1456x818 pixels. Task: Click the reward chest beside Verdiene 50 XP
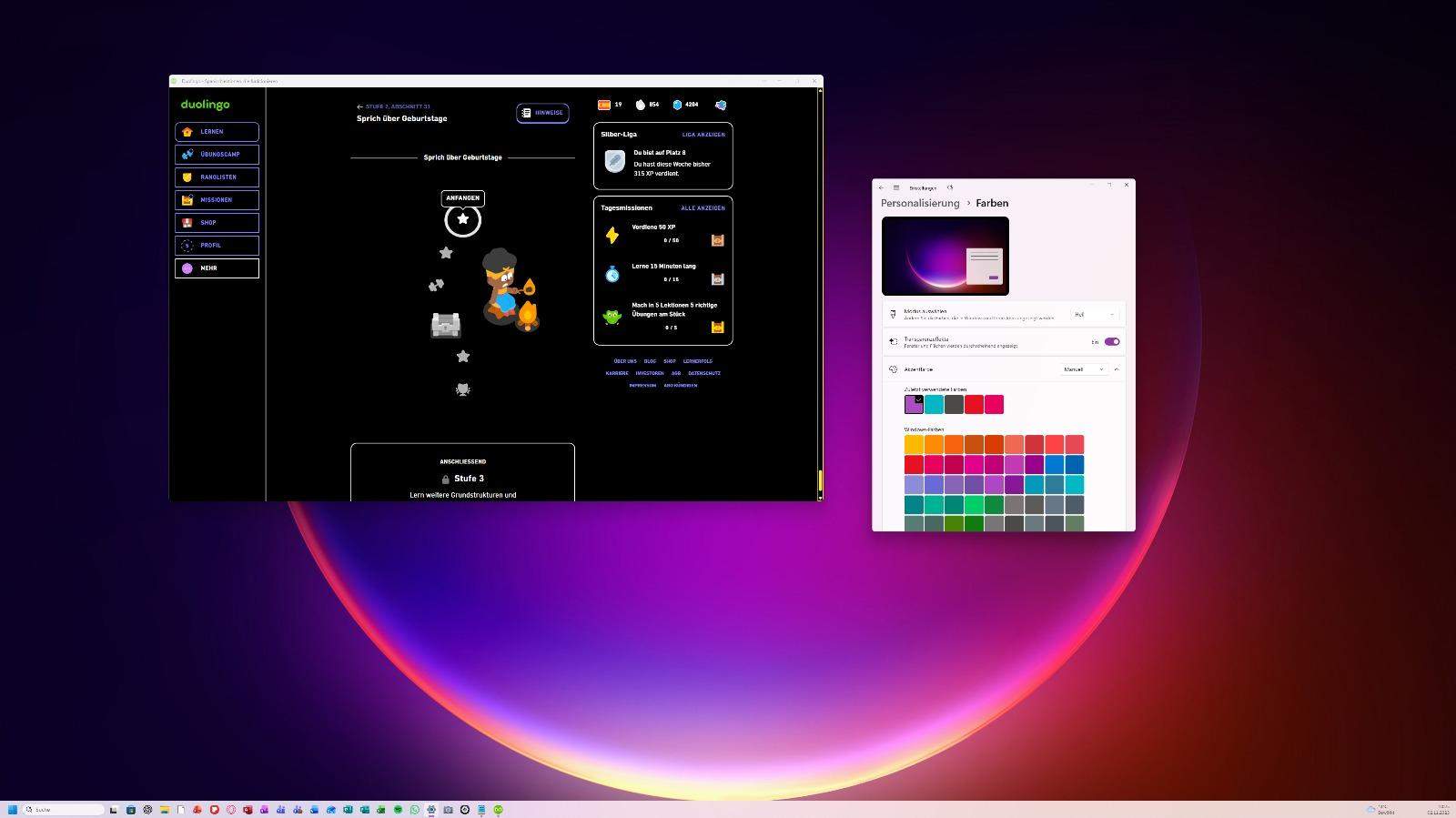pos(717,240)
